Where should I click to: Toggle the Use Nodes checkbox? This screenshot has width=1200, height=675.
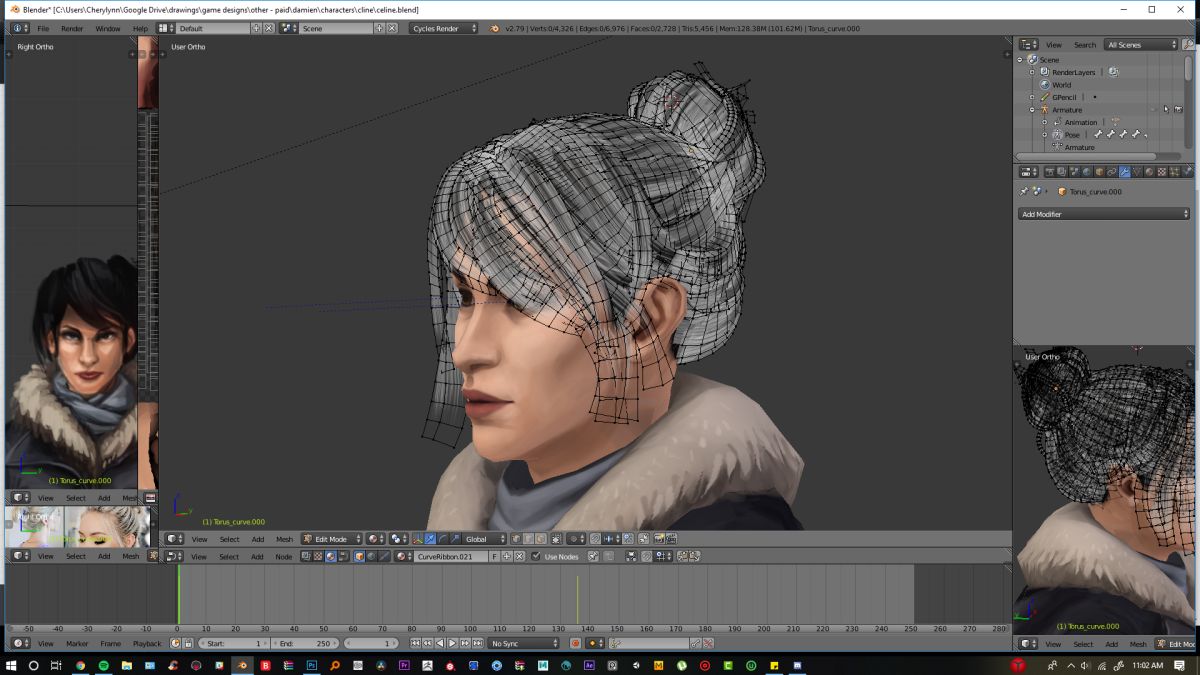536,556
